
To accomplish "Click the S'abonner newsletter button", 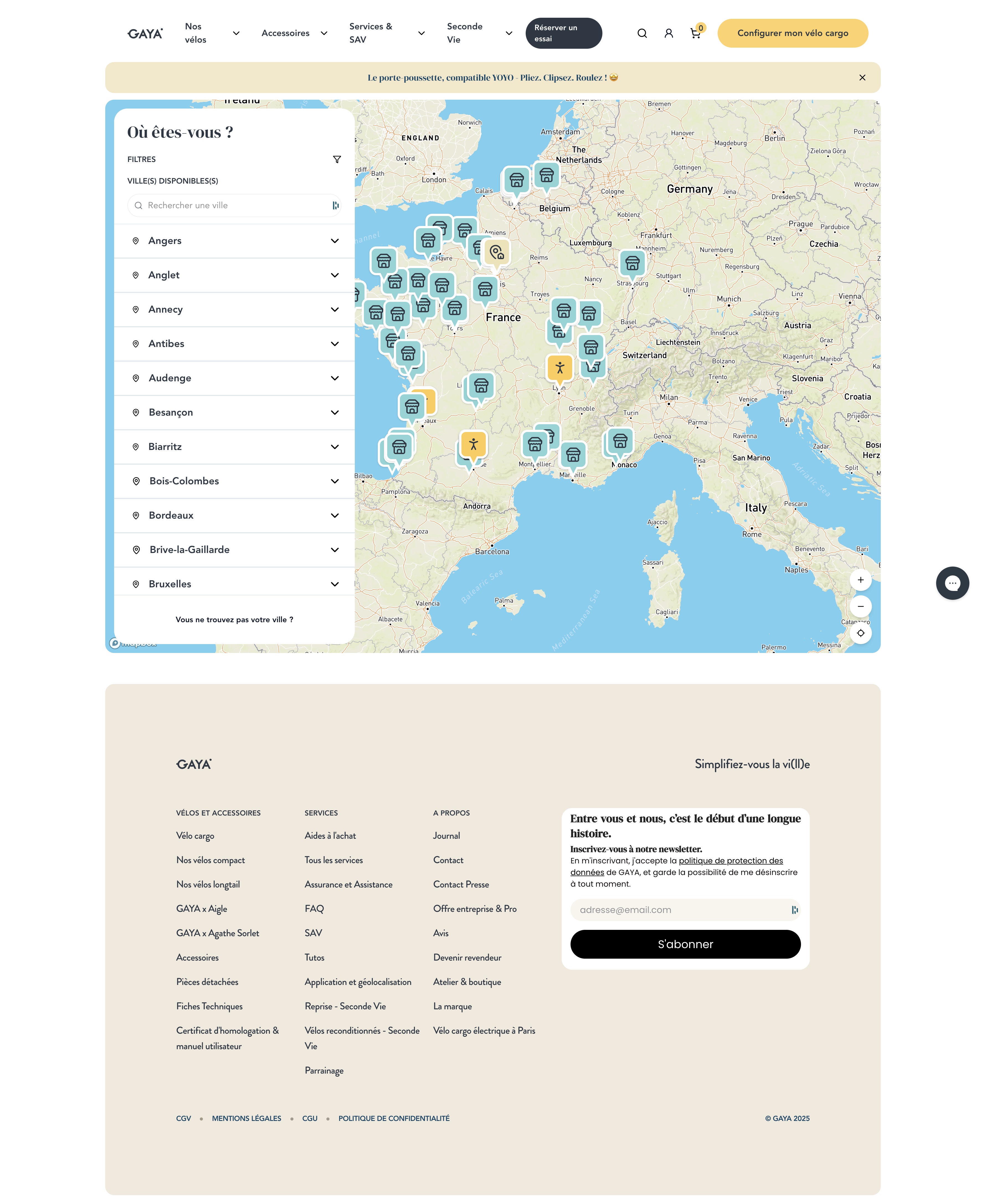I will pyautogui.click(x=685, y=944).
